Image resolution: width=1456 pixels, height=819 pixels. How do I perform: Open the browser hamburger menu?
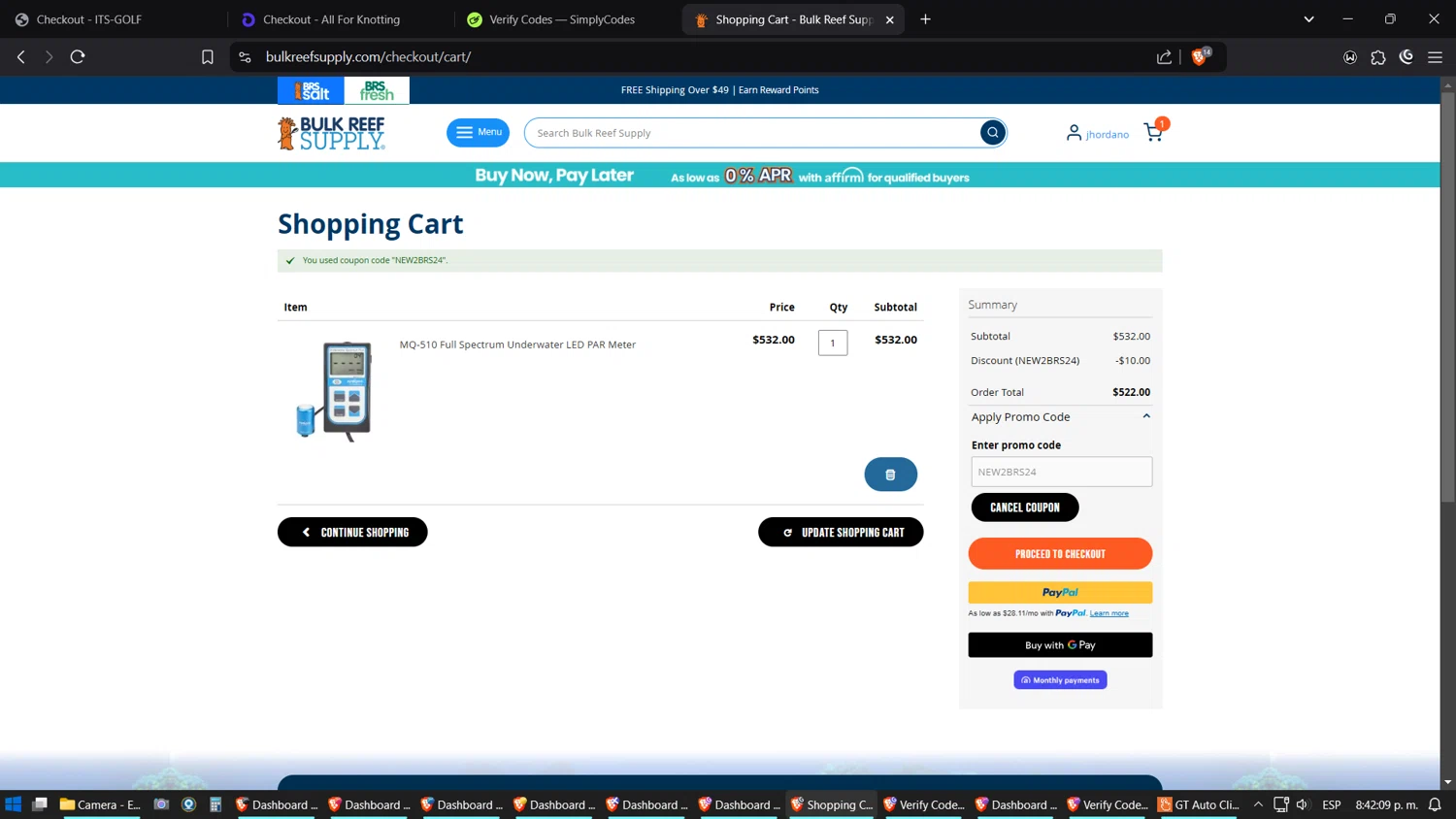[1435, 57]
